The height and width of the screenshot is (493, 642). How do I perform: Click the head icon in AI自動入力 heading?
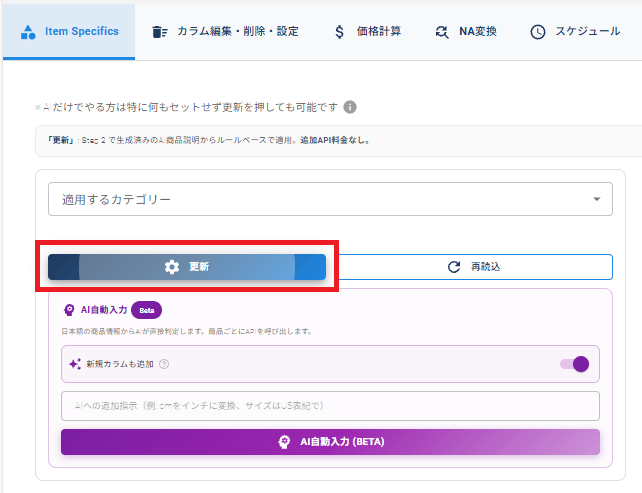click(x=69, y=310)
